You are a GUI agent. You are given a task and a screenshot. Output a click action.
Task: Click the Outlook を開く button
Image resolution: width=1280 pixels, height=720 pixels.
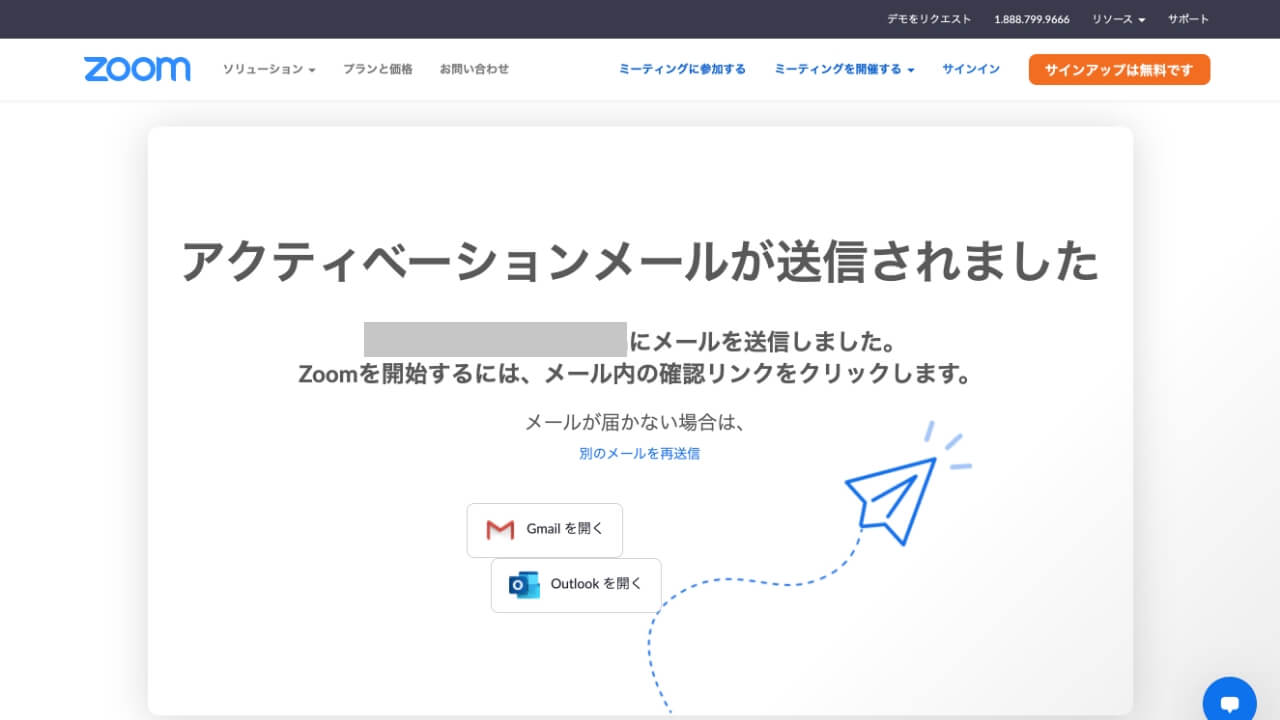(x=576, y=585)
